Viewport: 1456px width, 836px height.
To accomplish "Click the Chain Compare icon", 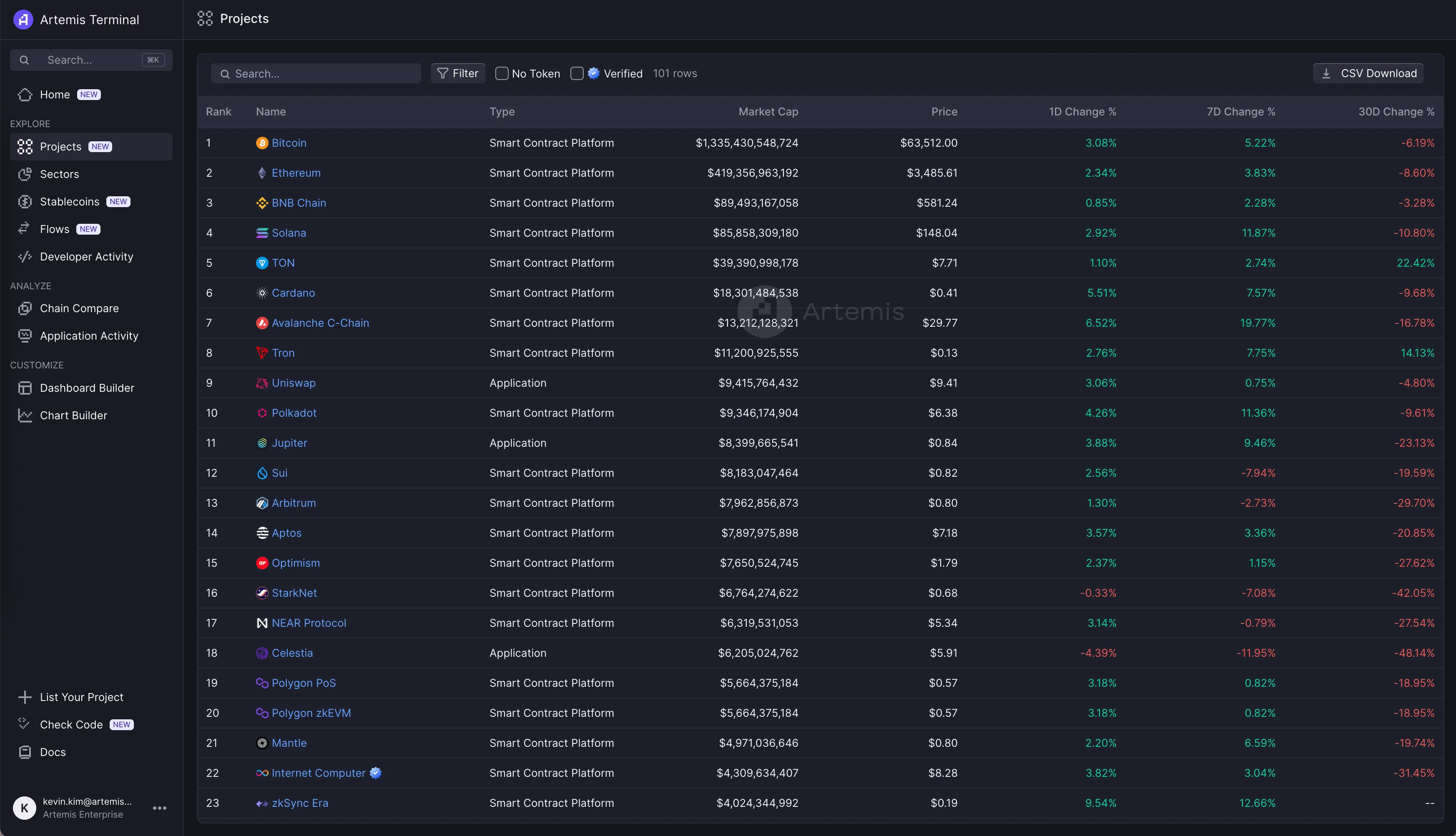I will (x=25, y=308).
